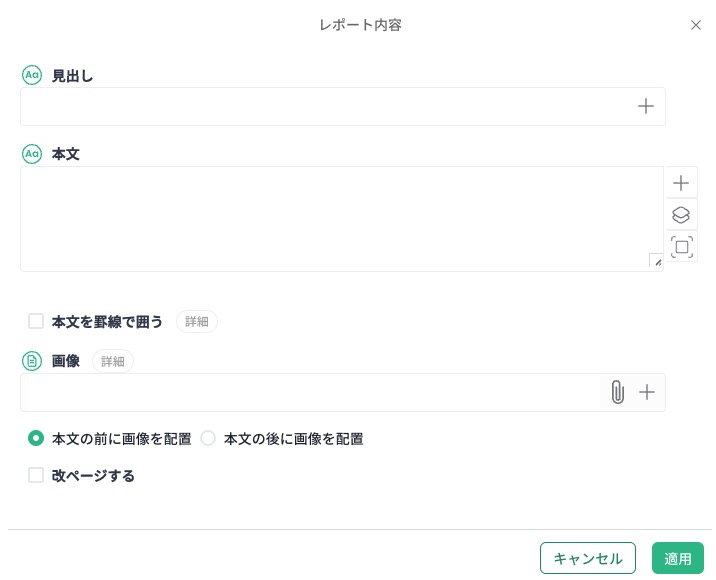Click the layers stack icon beside 本文
The height and width of the screenshot is (580, 716).
(681, 215)
